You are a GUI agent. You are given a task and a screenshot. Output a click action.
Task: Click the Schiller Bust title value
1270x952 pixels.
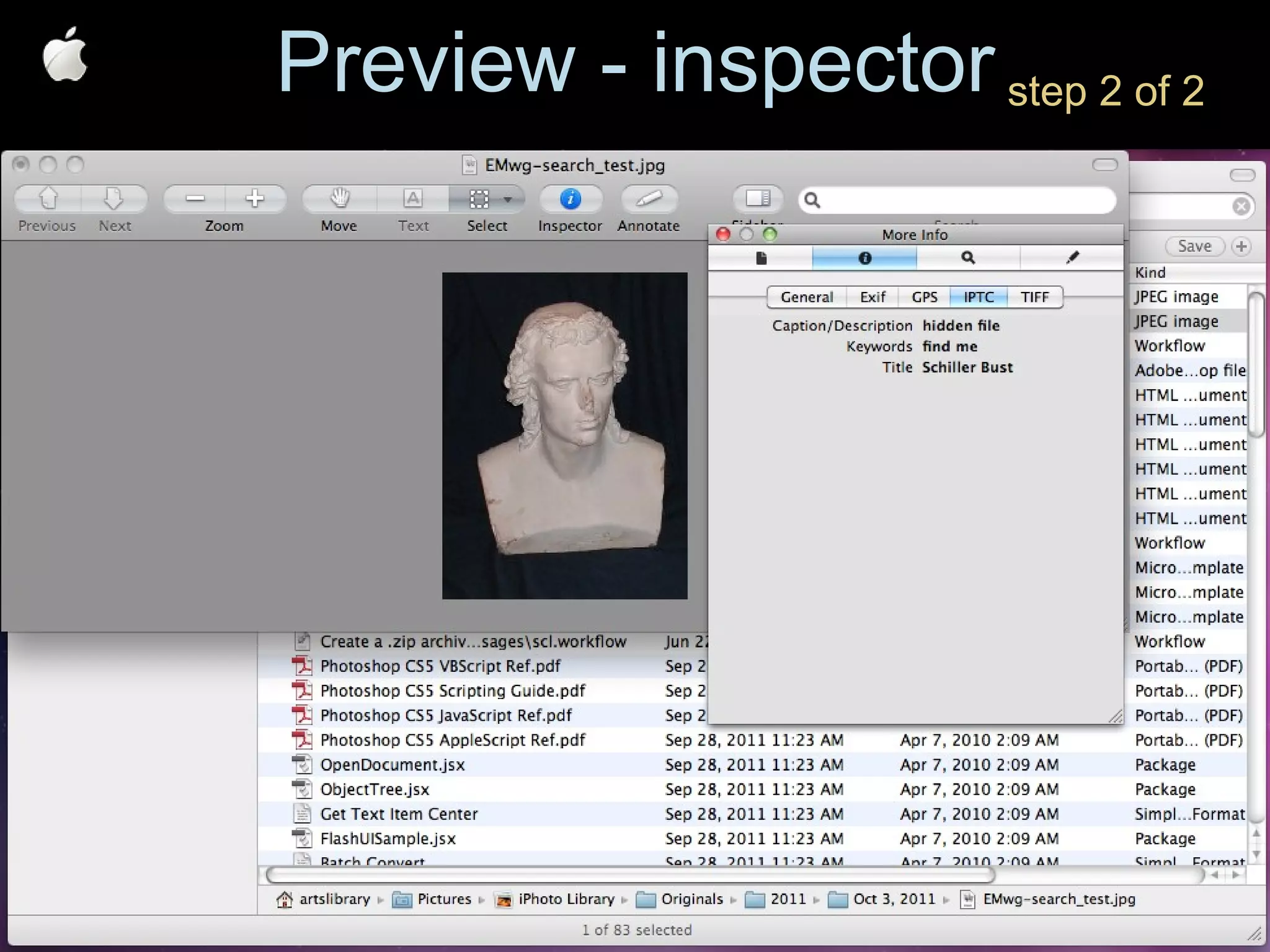[x=967, y=368]
